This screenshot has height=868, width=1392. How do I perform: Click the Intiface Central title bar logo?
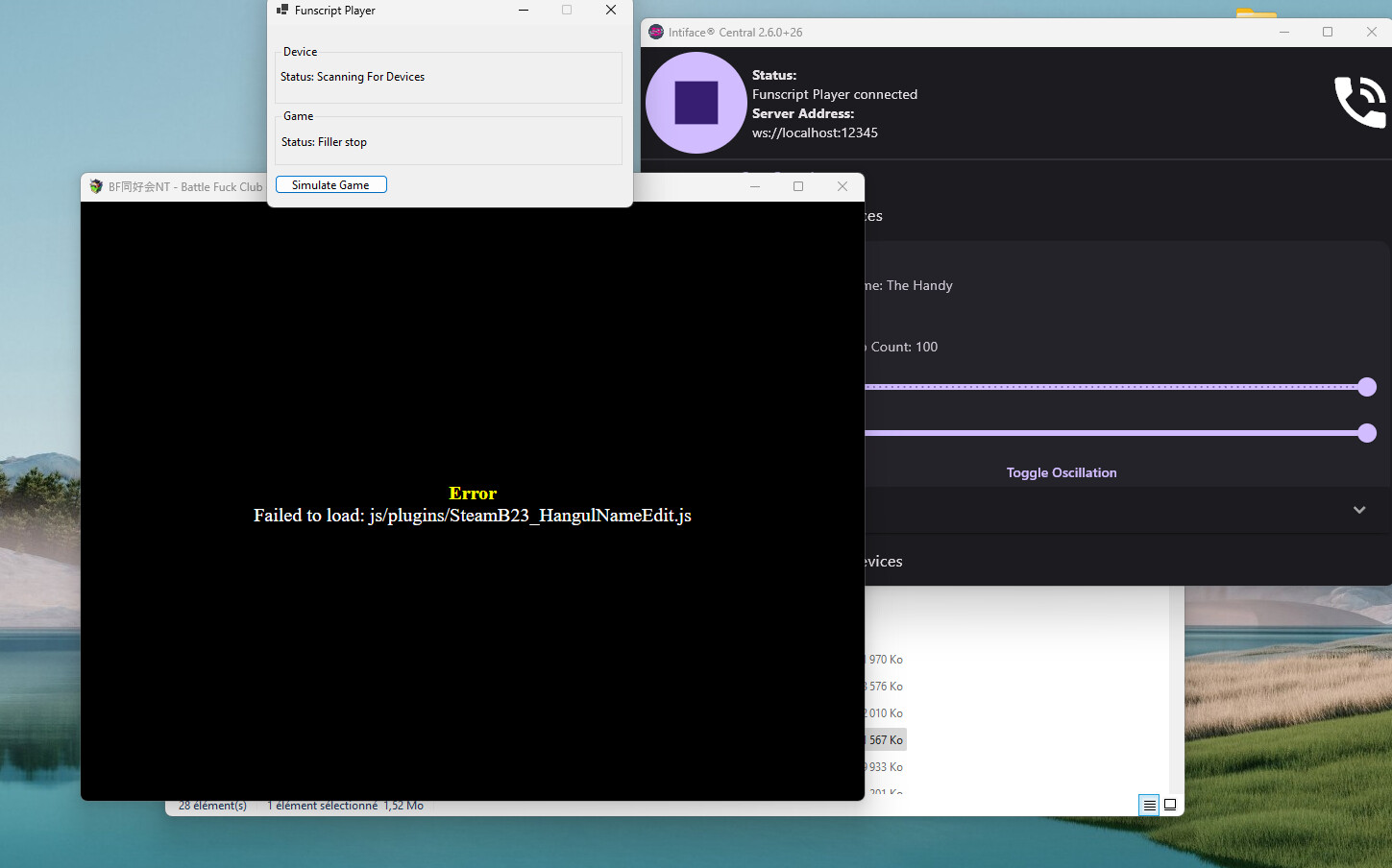[656, 32]
